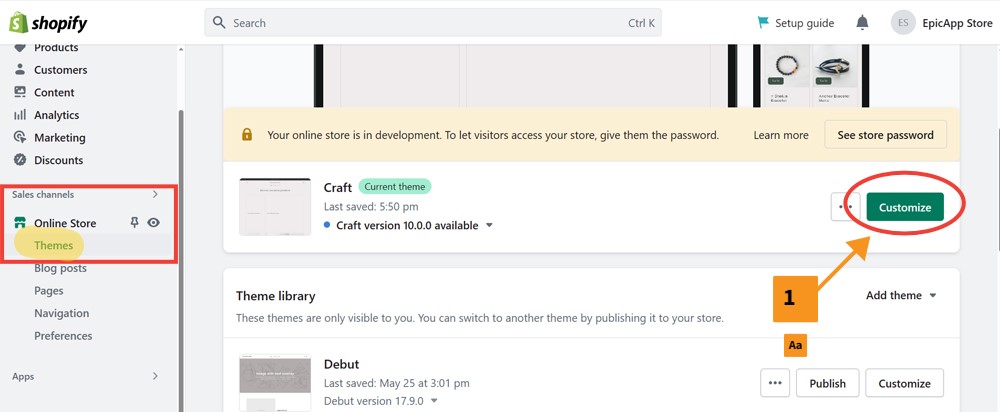Click the Craft theme name
Viewport: 1000px width, 412px height.
338,188
